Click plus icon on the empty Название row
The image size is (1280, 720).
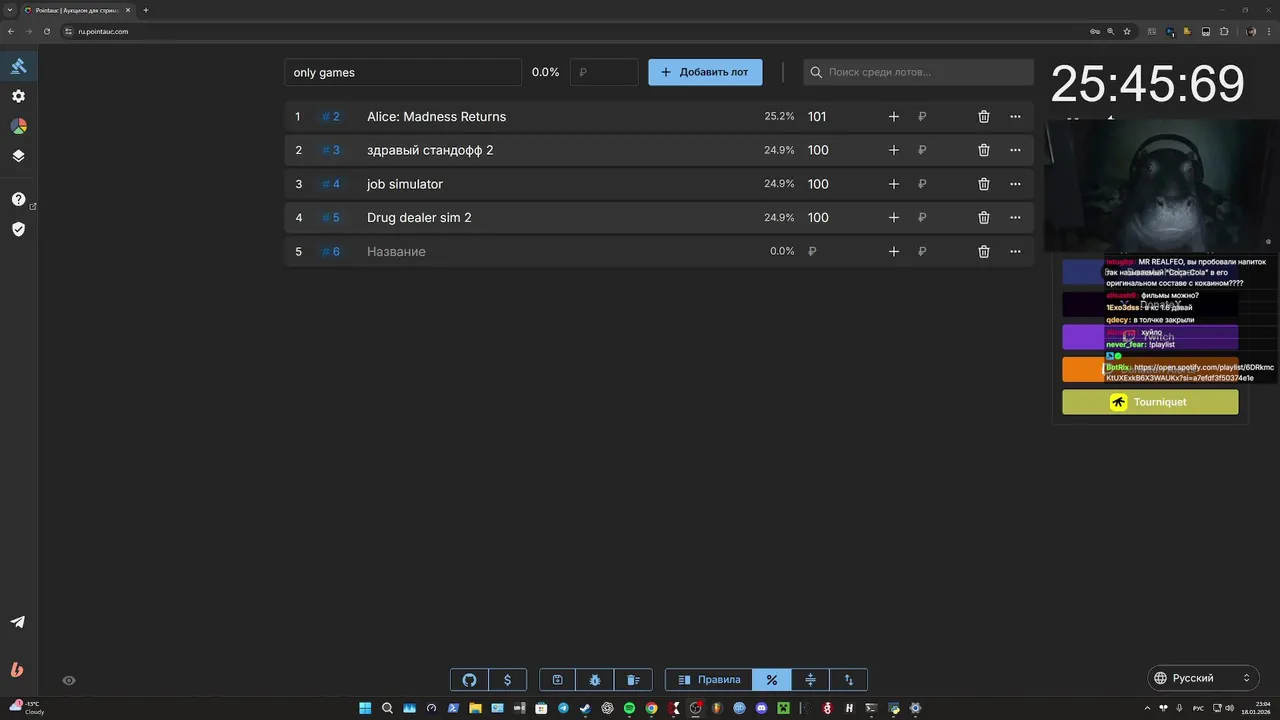[894, 252]
